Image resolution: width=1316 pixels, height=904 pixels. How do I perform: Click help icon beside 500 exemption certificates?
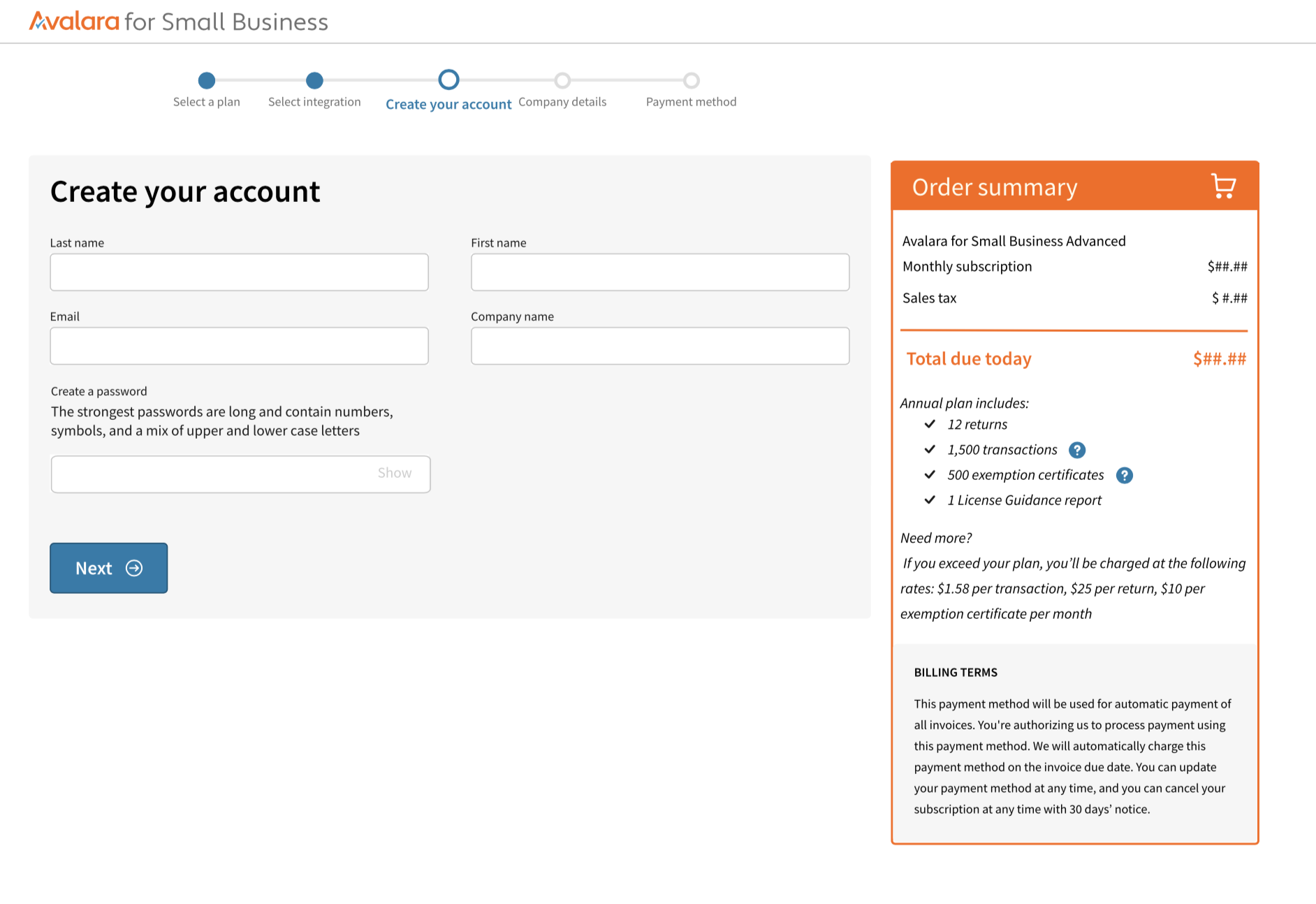tap(1124, 475)
